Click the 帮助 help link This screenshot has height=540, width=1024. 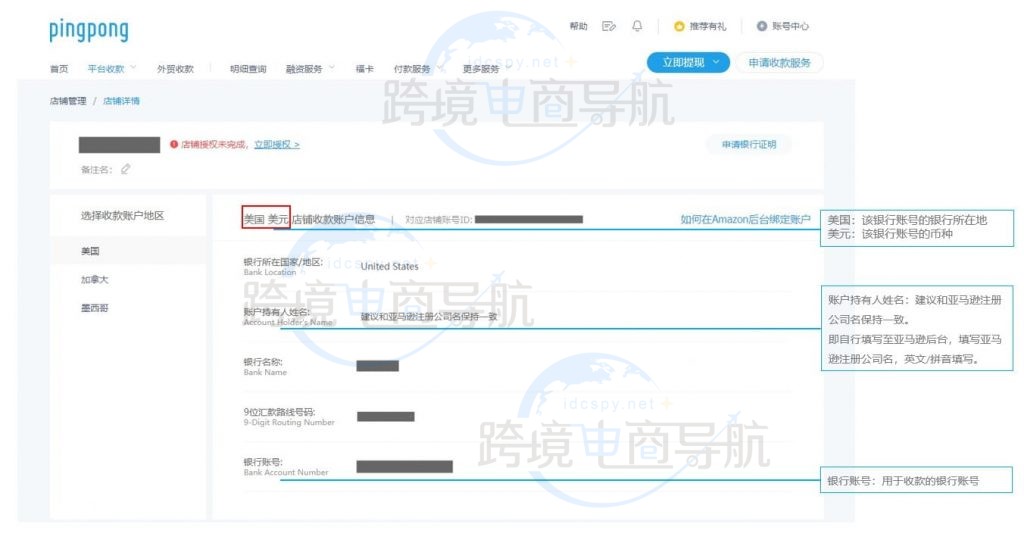(x=579, y=26)
